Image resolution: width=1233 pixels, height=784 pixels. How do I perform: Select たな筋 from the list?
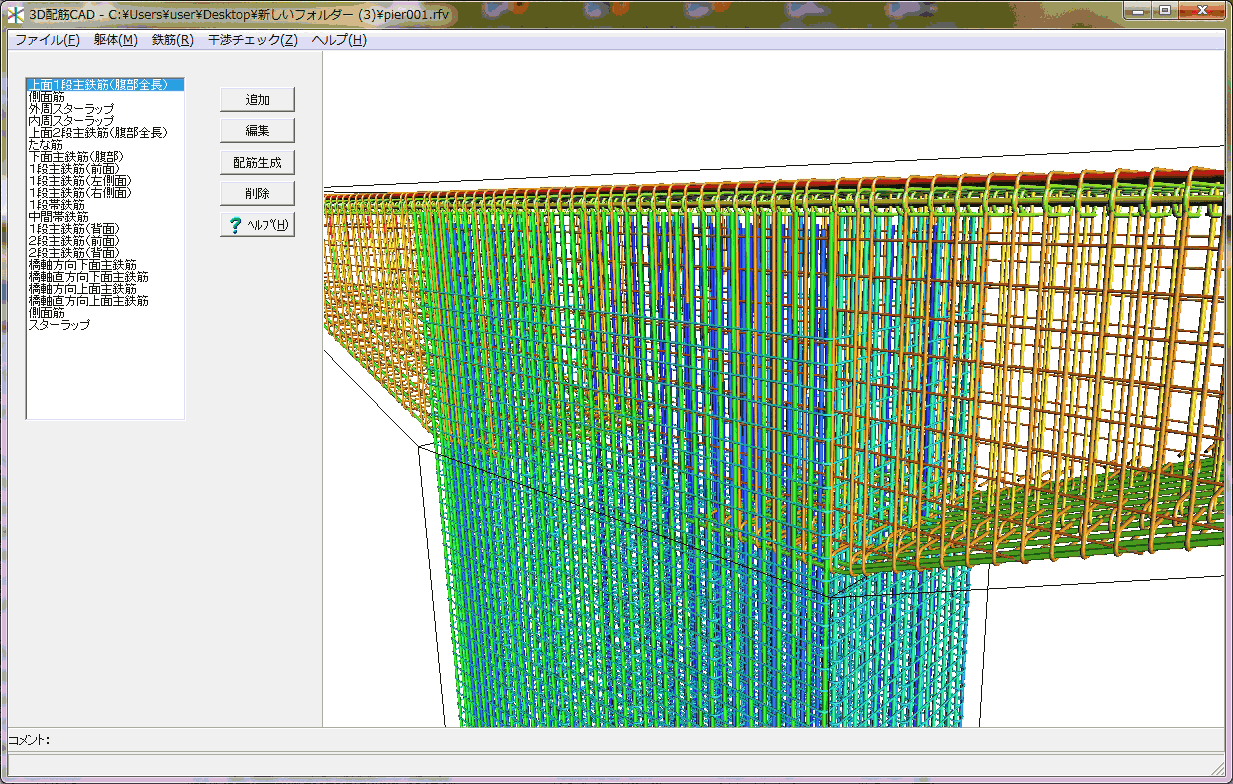[x=46, y=145]
